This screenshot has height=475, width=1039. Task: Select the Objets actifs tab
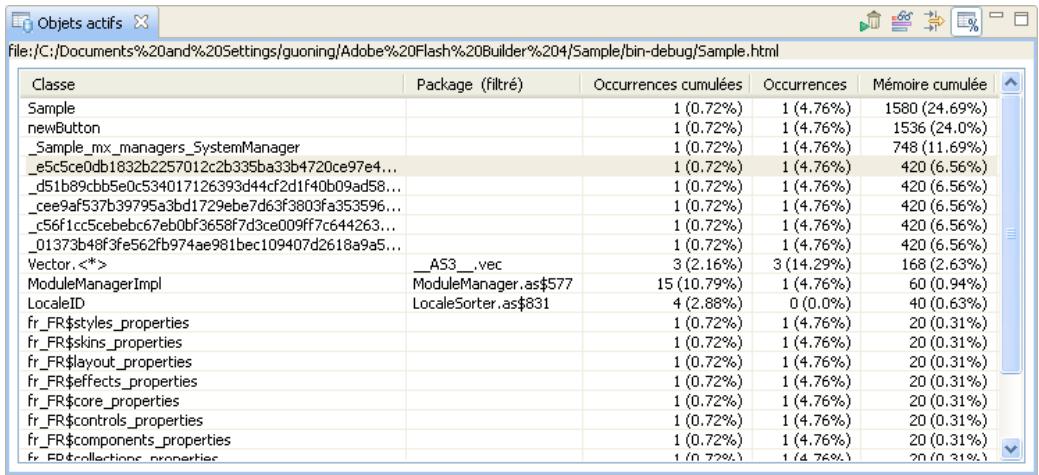[80, 23]
